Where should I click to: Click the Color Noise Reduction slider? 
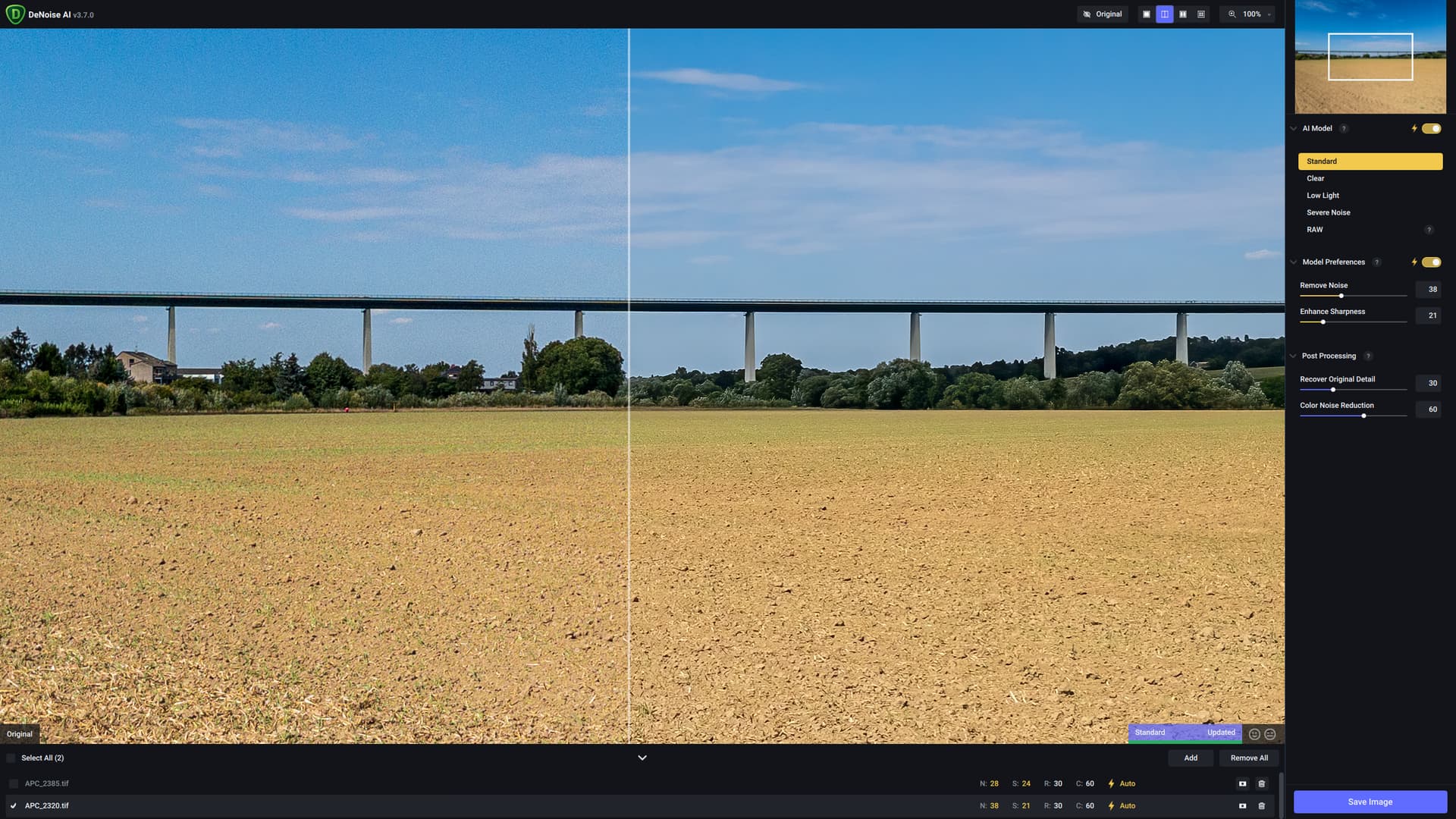pyautogui.click(x=1353, y=416)
